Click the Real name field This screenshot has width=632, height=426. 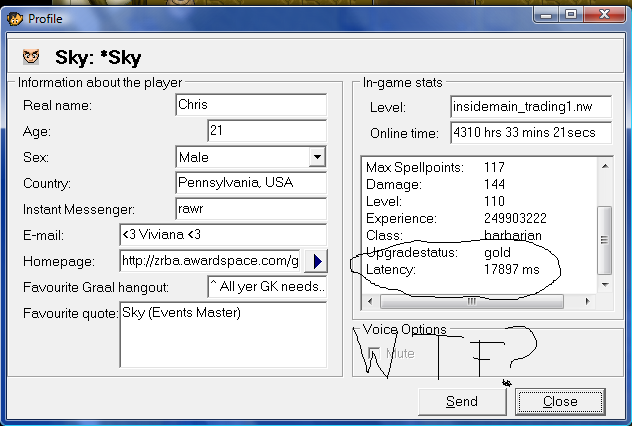tap(250, 105)
